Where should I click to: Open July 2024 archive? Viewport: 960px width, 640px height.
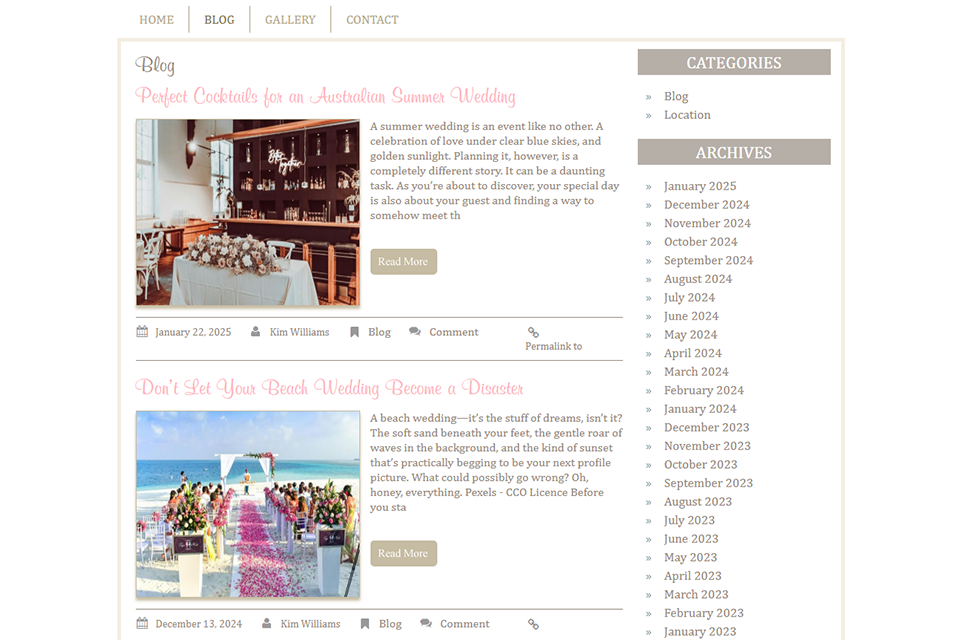point(689,298)
